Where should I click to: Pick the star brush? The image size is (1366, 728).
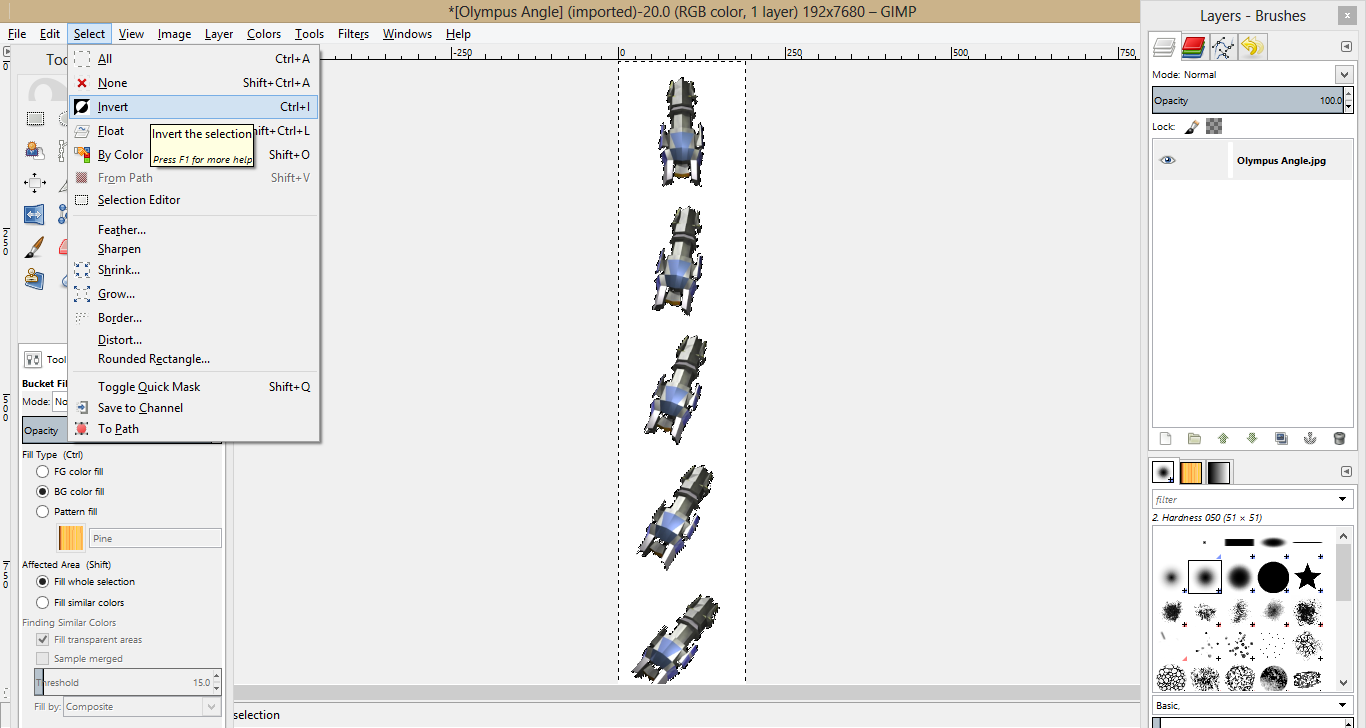coord(1307,576)
